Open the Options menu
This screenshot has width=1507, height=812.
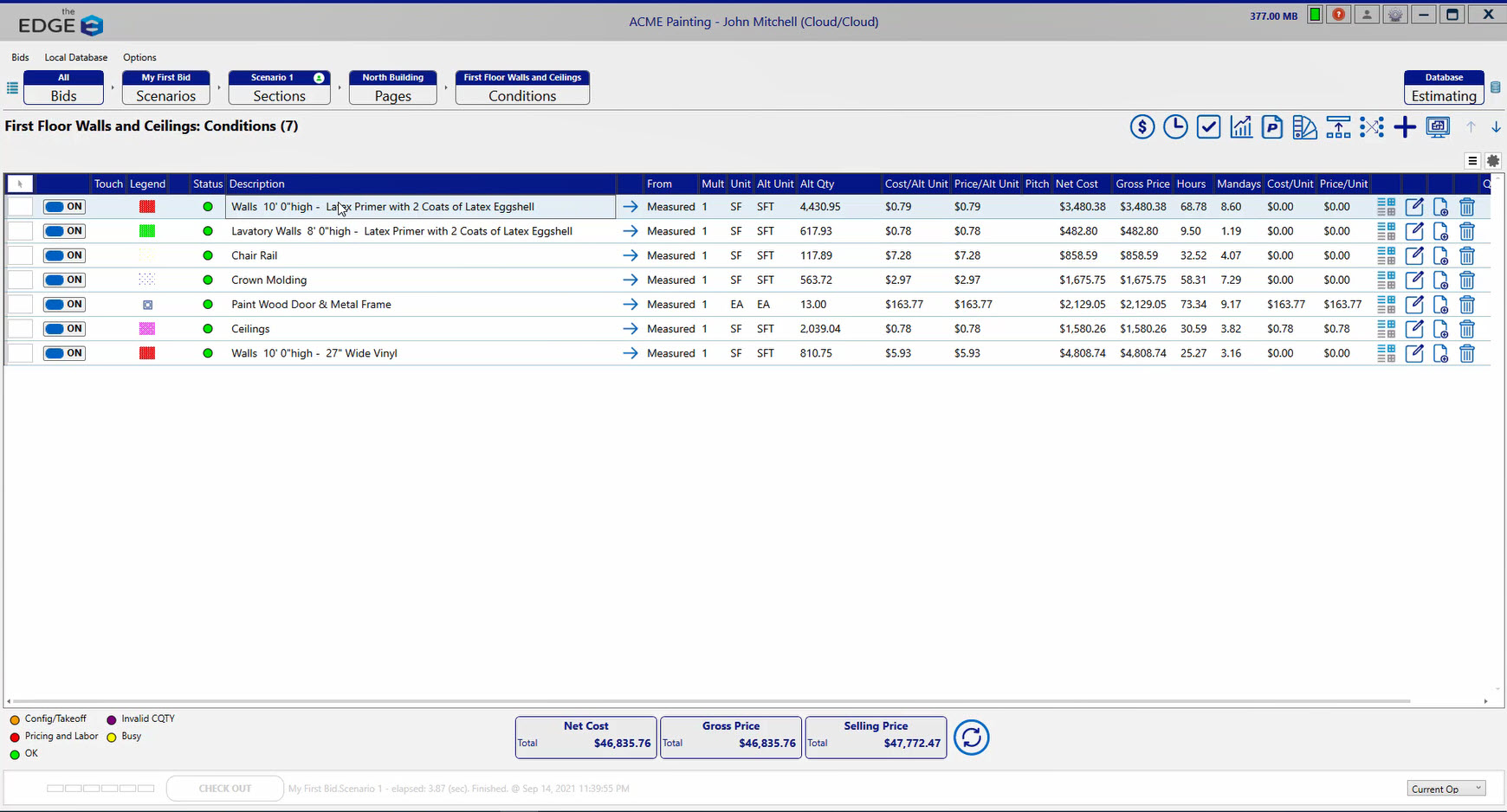[139, 57]
